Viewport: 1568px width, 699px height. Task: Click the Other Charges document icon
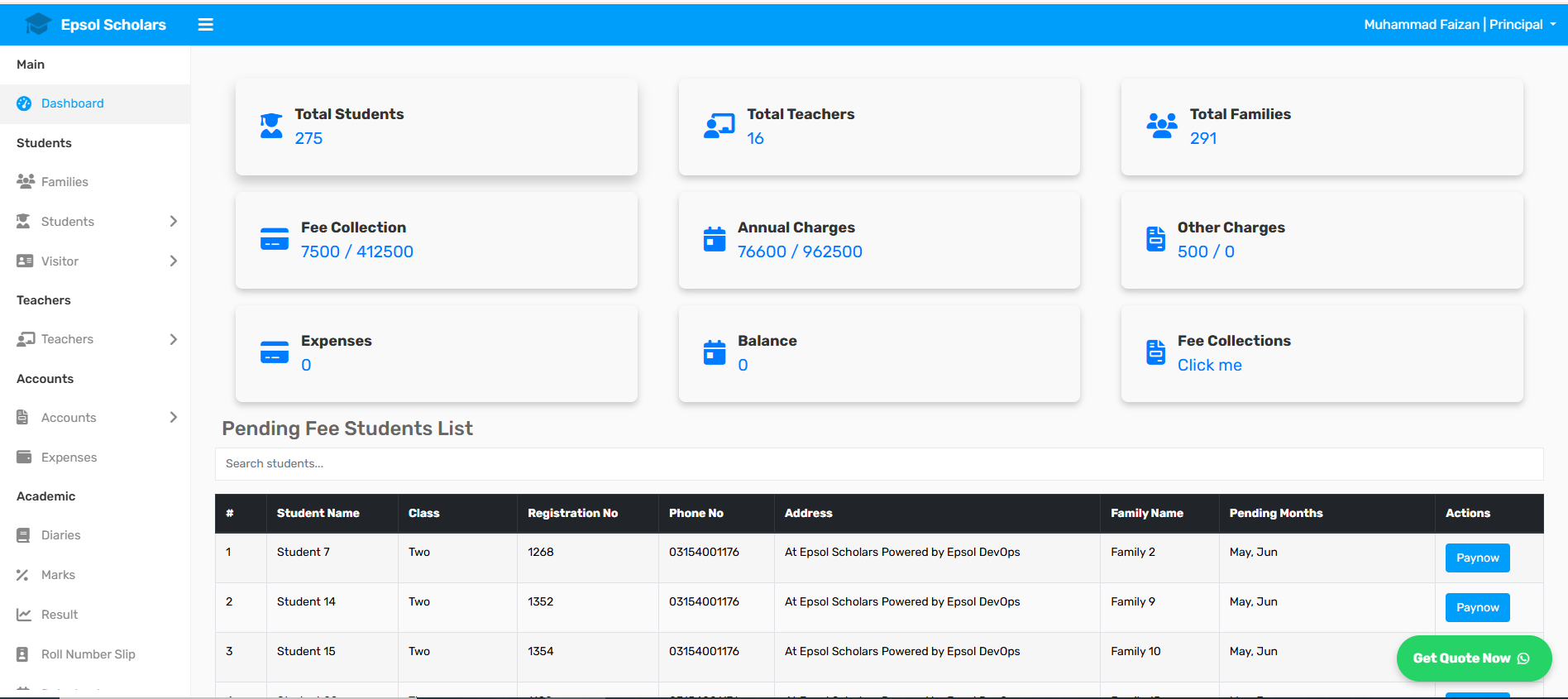(1155, 239)
